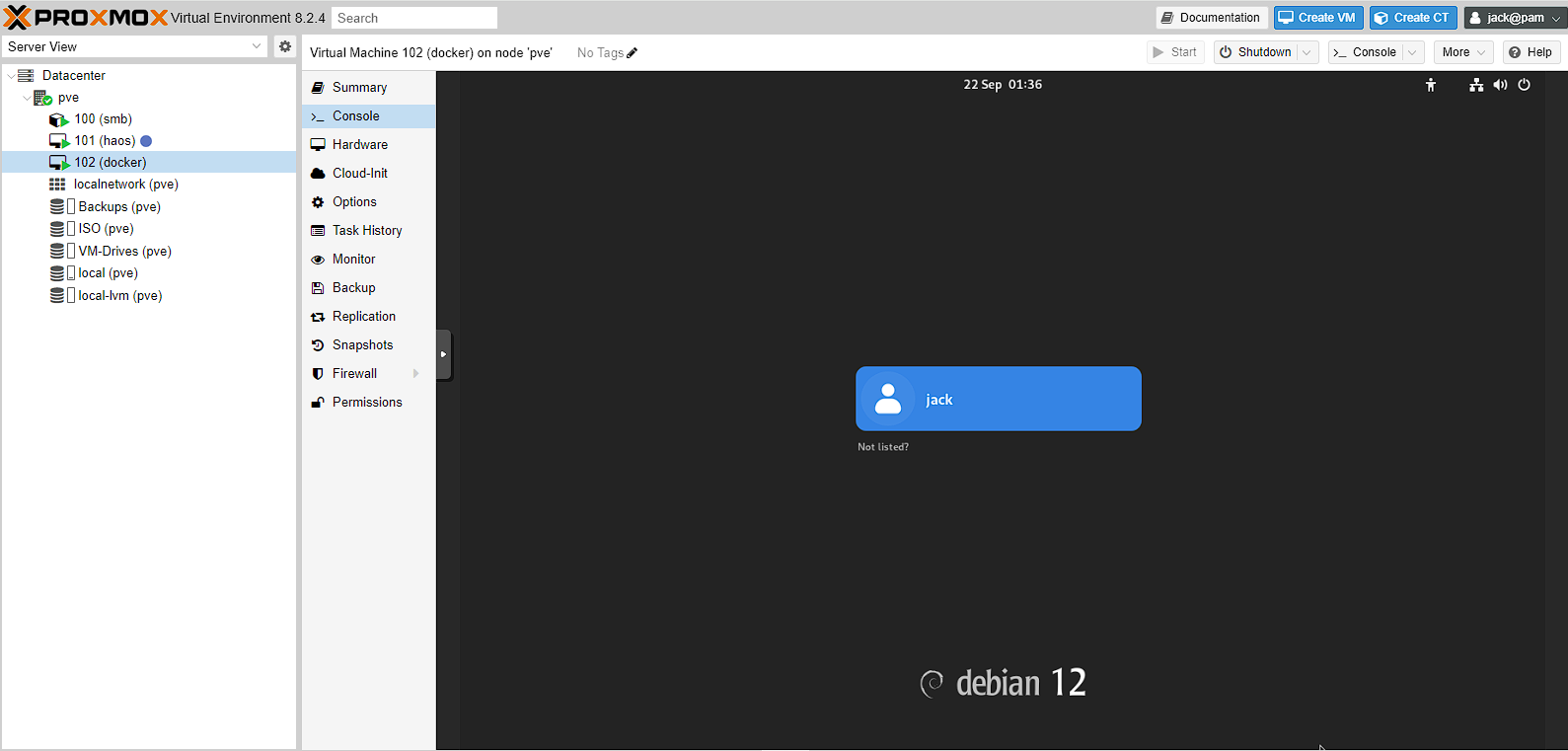The width and height of the screenshot is (1568, 751).
Task: Go to the Hardware section
Action: (369, 145)
